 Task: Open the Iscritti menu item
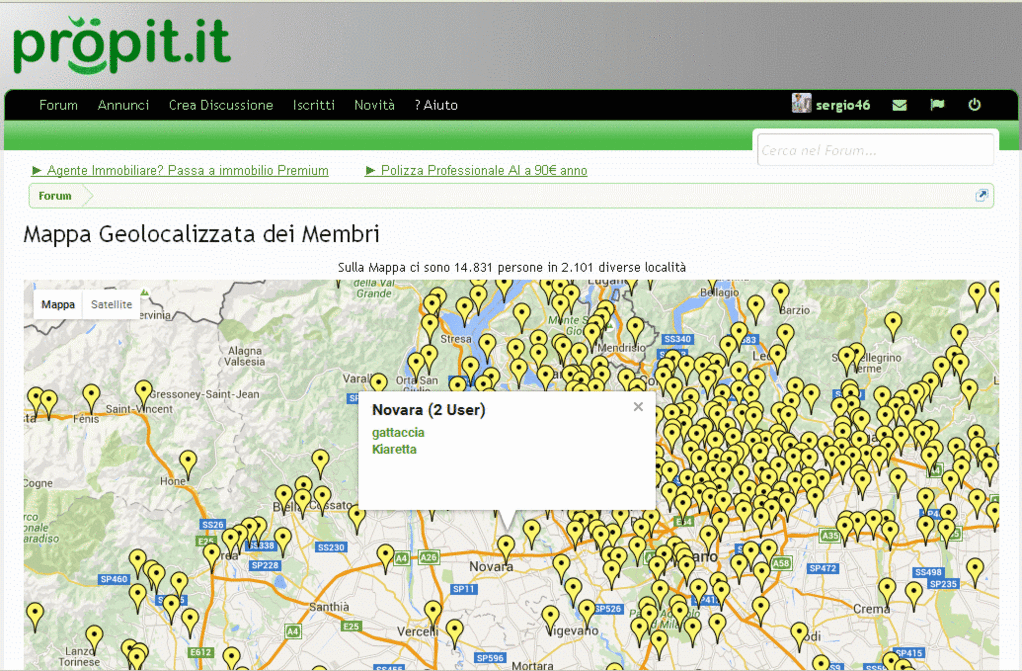click(314, 105)
